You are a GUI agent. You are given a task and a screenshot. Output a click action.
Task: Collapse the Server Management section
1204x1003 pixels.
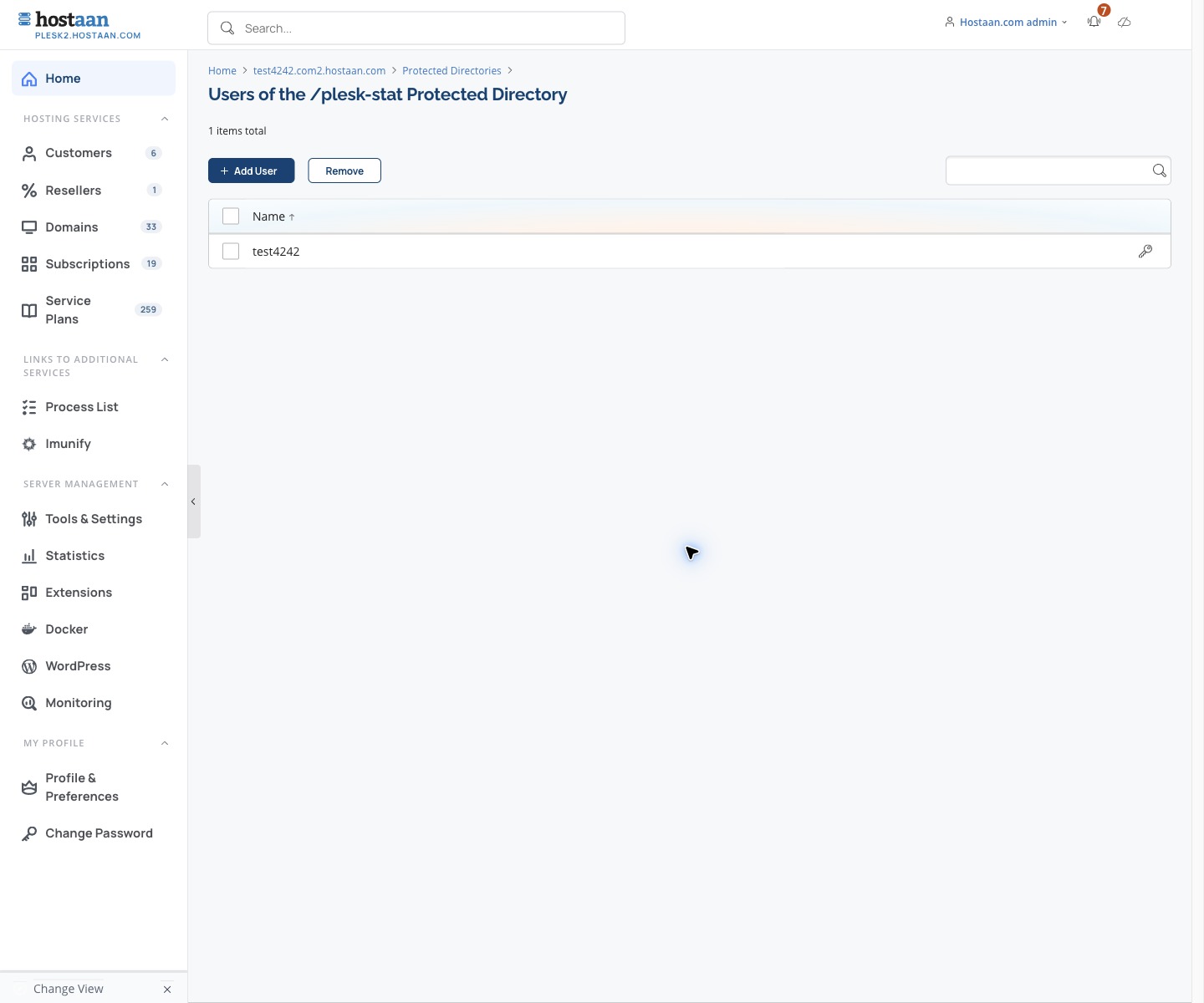coord(165,484)
